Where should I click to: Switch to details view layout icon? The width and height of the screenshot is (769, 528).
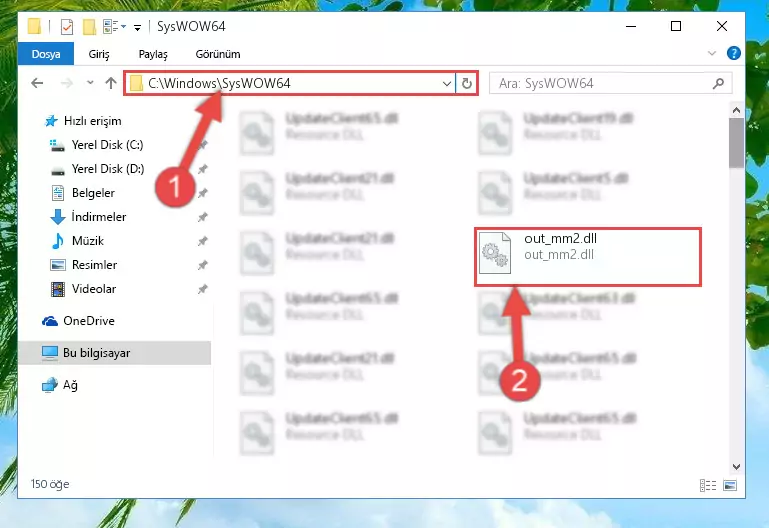coord(708,485)
